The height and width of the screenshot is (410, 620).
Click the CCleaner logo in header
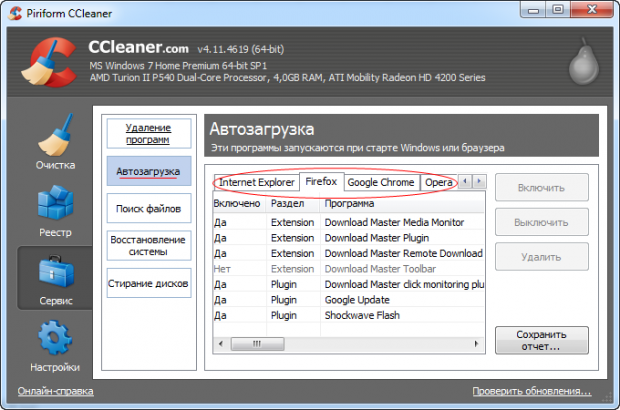49,62
